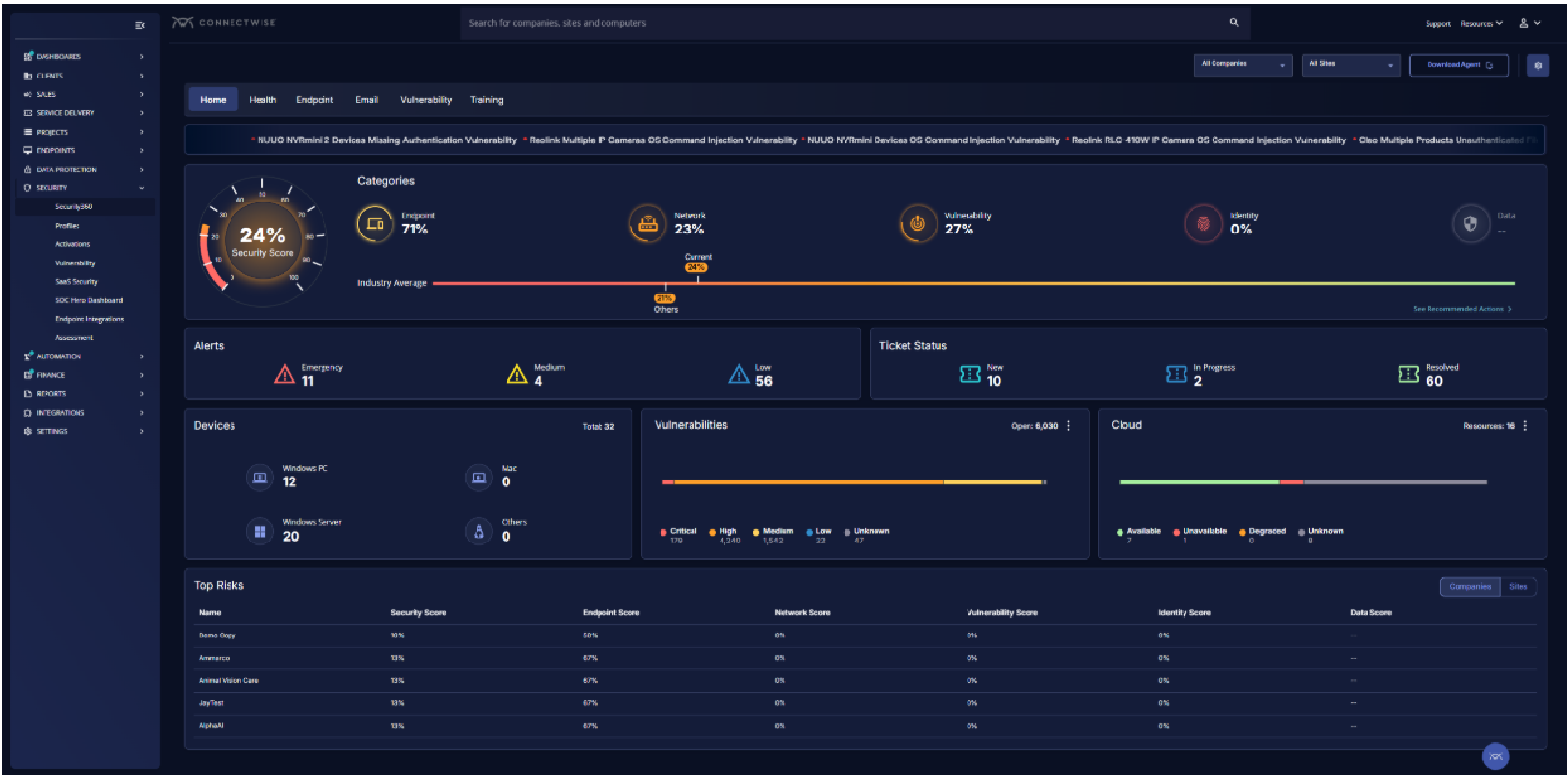This screenshot has width=1568, height=775.
Task: Click the Windows Server device icon
Action: 260,531
